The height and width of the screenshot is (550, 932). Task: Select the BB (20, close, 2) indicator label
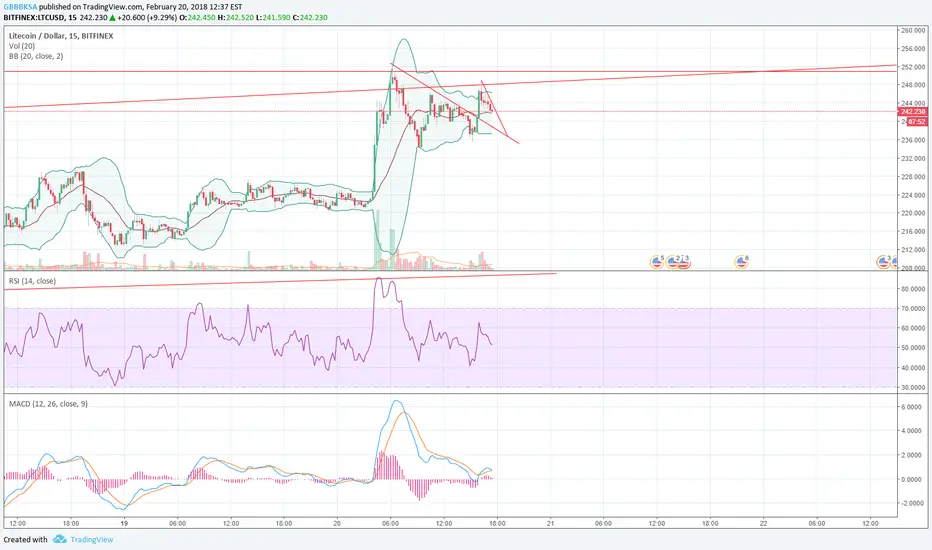[36, 56]
